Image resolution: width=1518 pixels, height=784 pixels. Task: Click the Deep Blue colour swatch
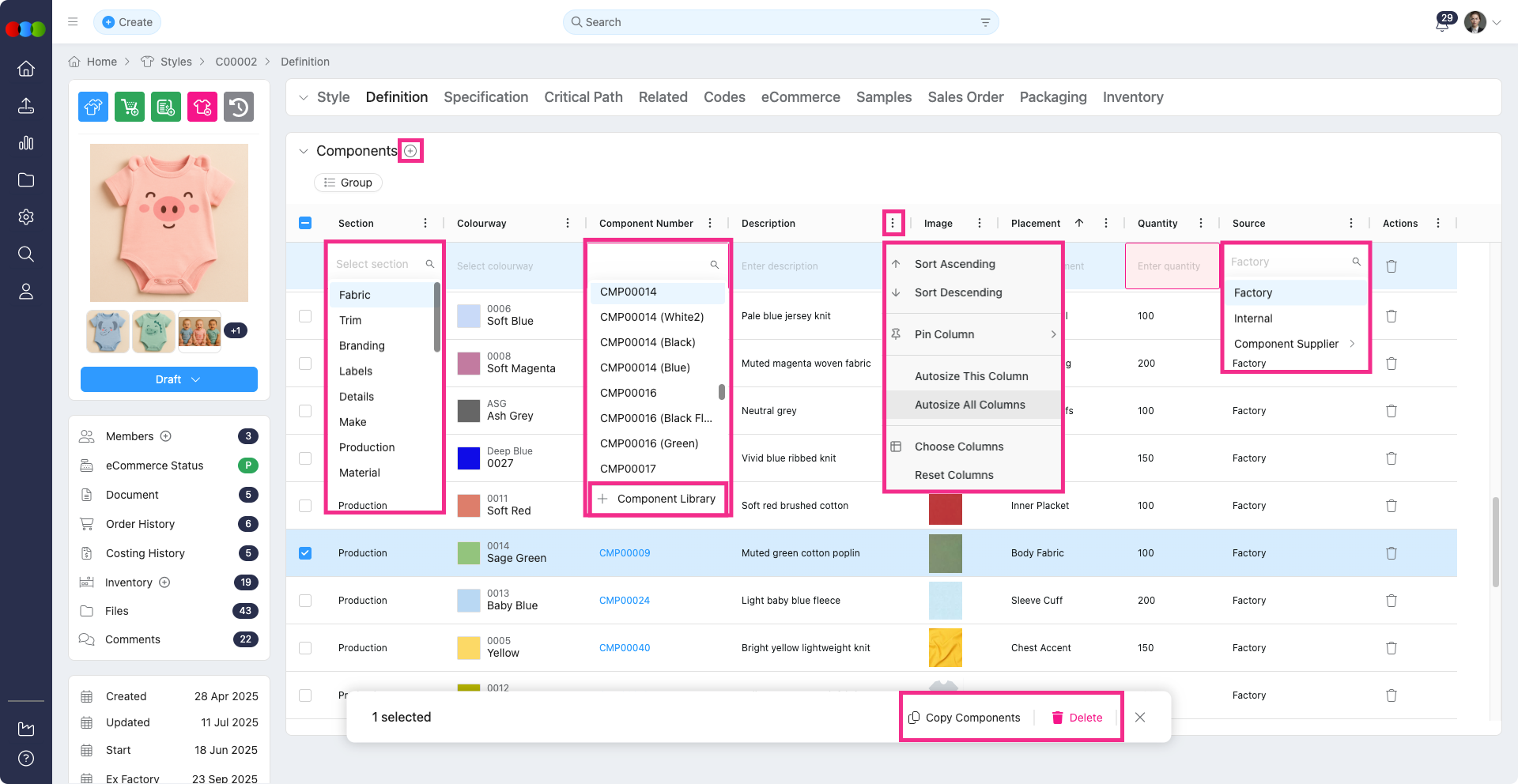click(x=469, y=458)
